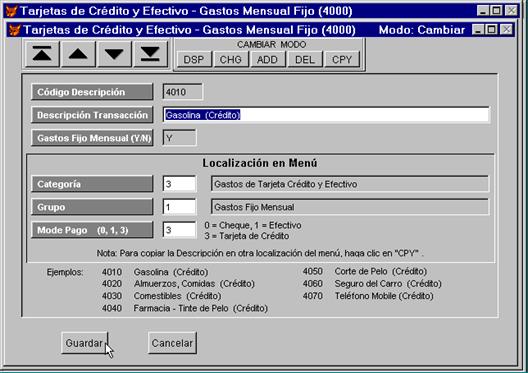Switch to CHG change mode
Screen dimensions: 528x373
231,60
